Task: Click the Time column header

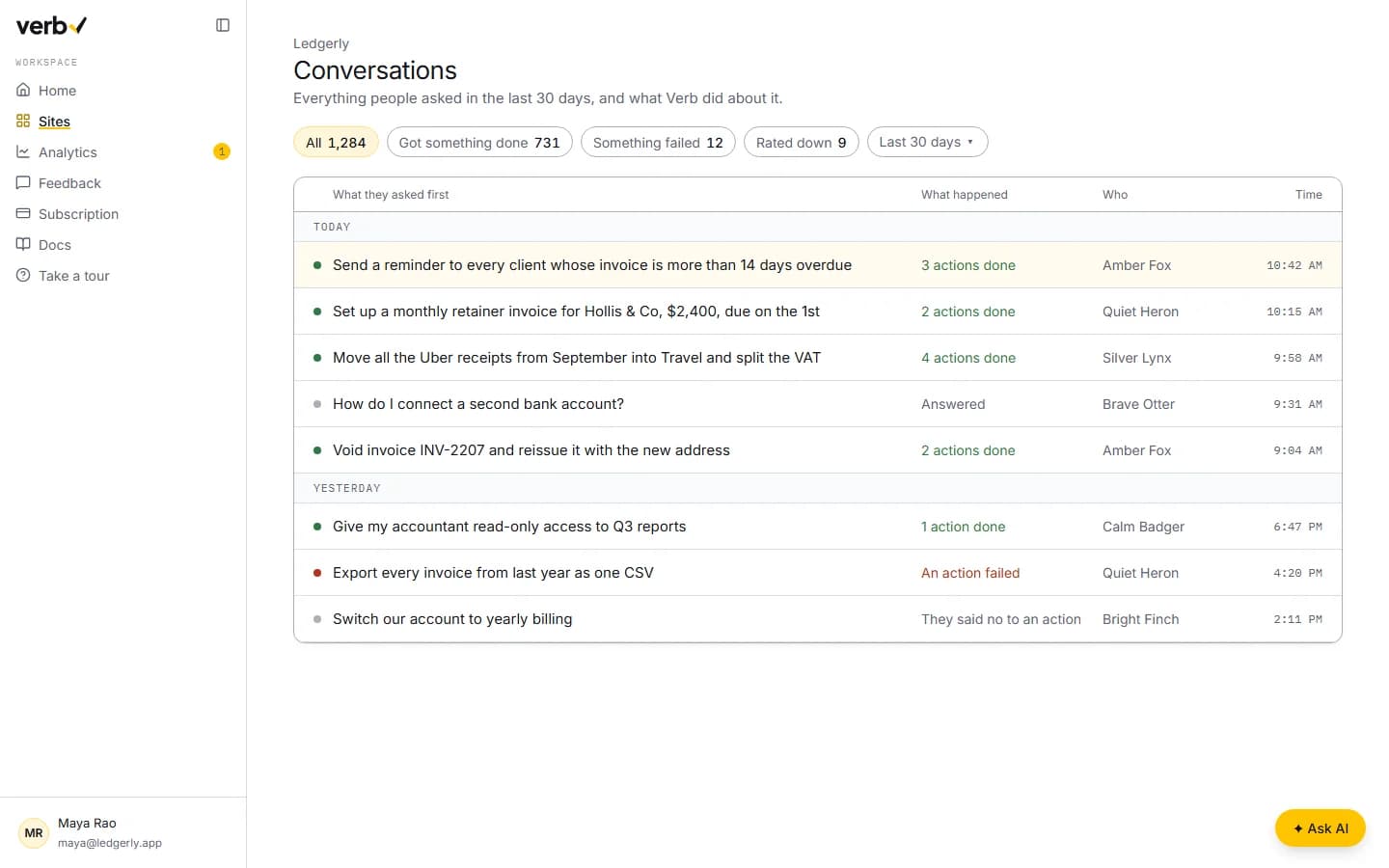Action: pyautogui.click(x=1309, y=195)
